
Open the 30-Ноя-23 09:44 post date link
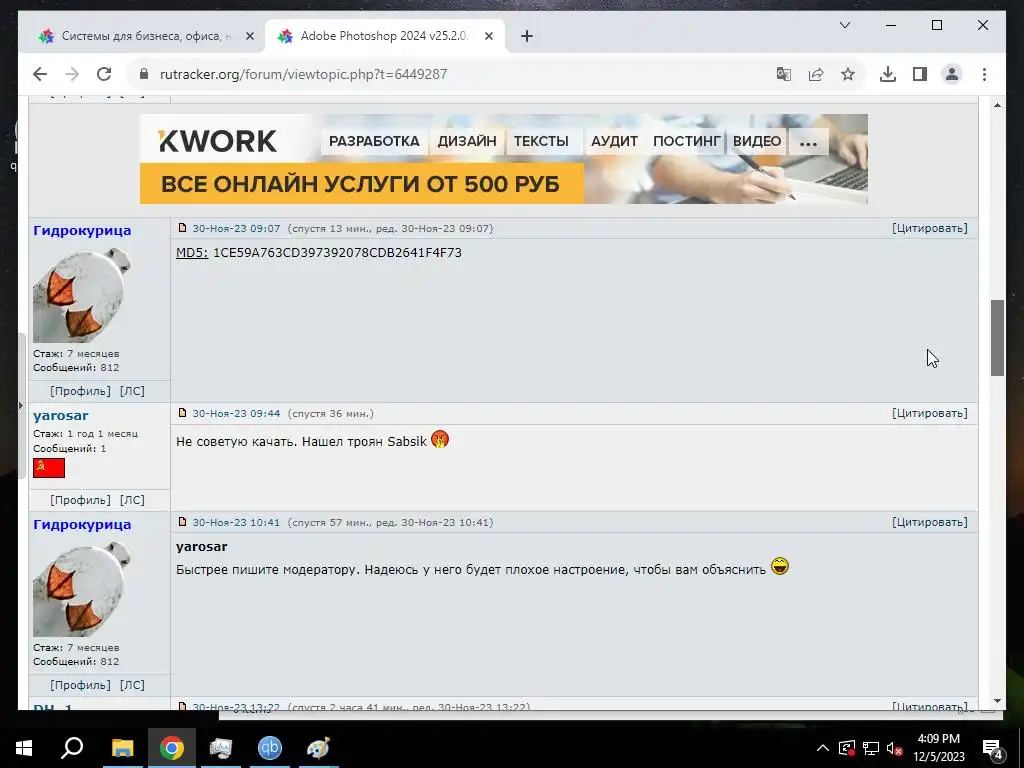236,413
